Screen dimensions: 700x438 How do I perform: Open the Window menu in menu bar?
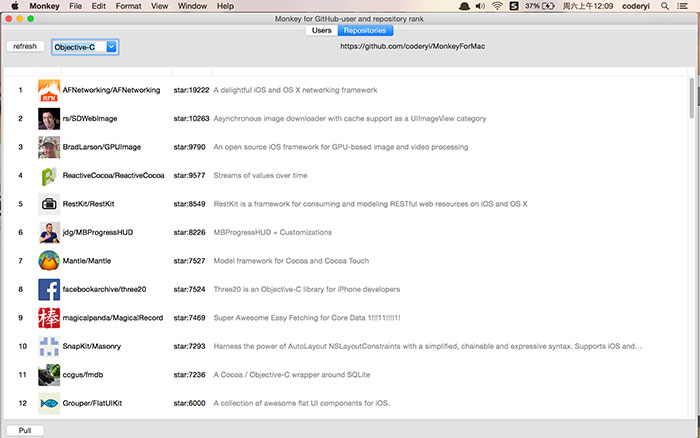(x=193, y=6)
